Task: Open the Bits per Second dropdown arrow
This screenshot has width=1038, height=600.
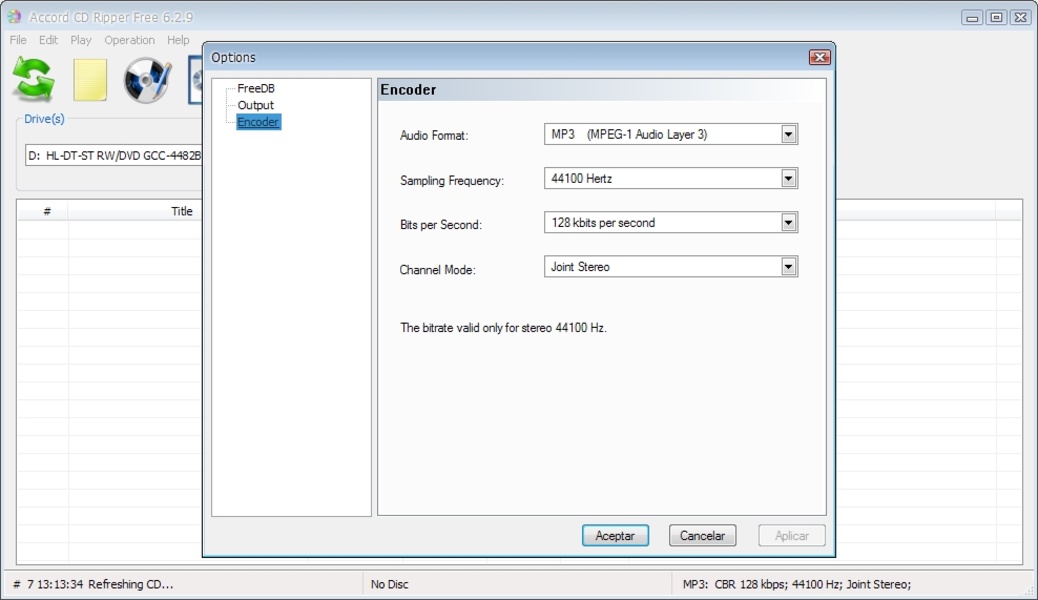Action: coord(788,223)
